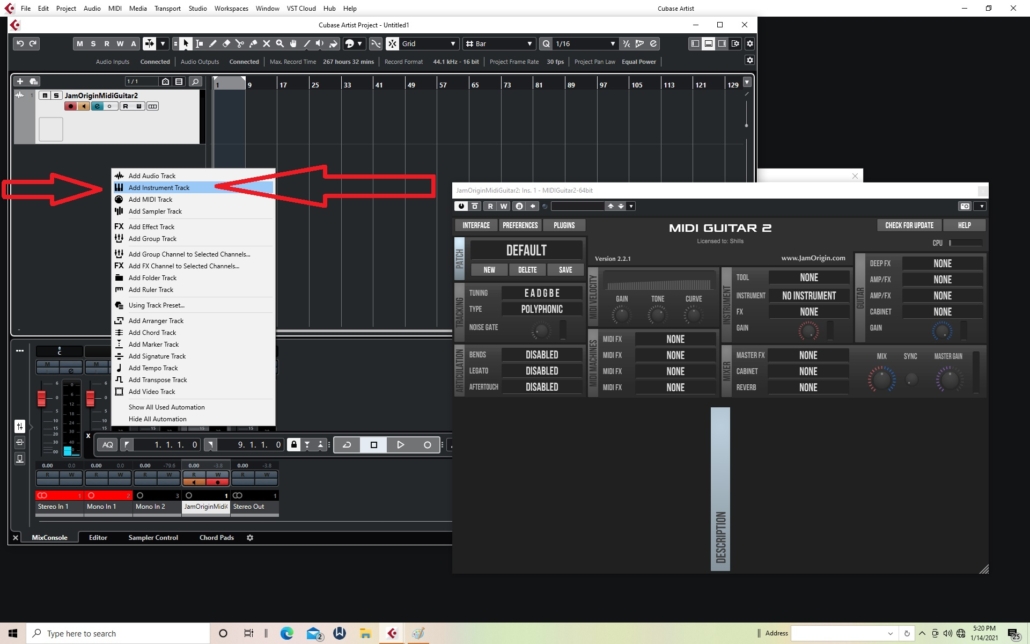
Task: Pick the Erase tool in Cubase toolbar
Action: pos(226,43)
